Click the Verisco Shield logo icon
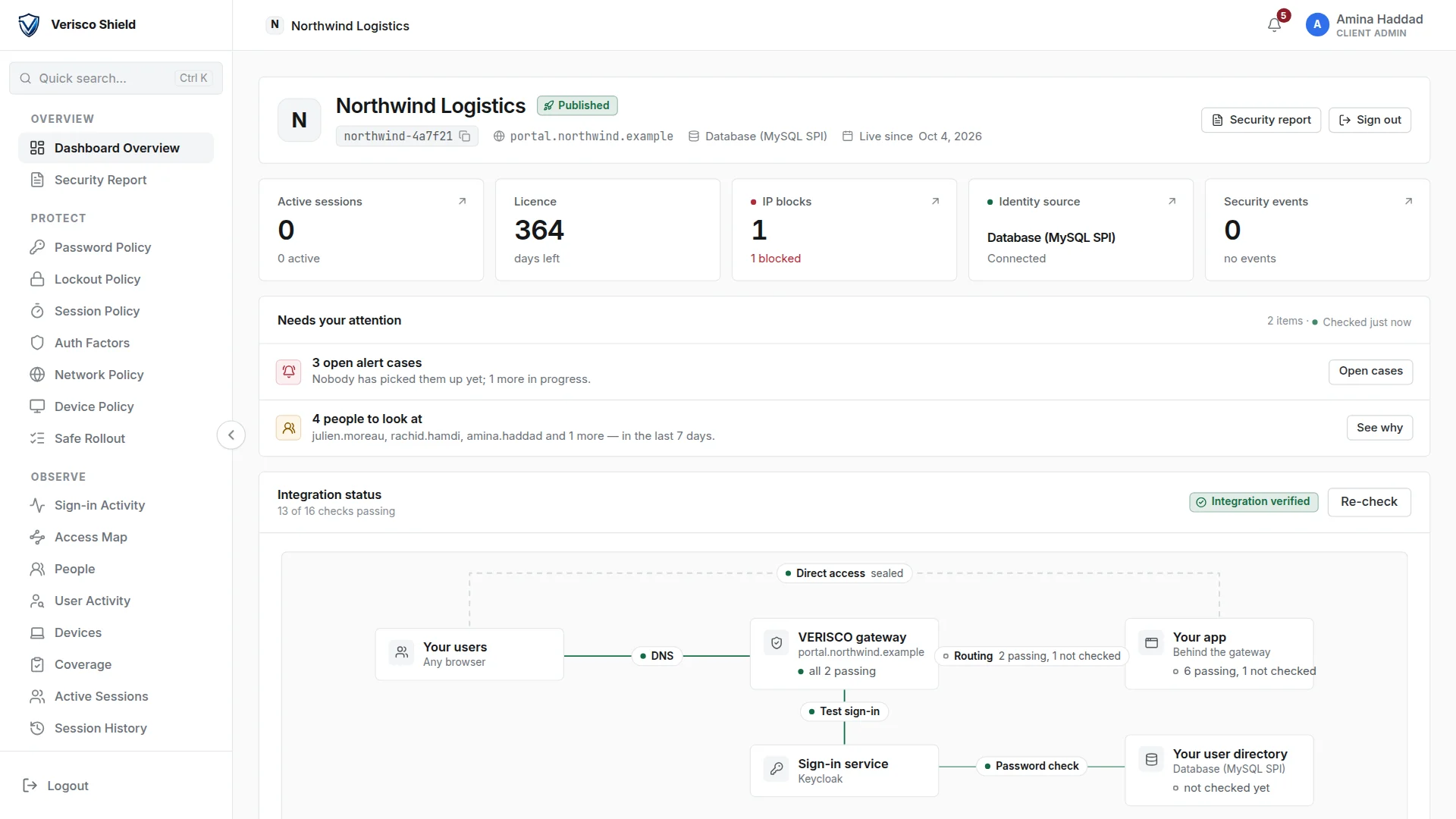 [x=29, y=25]
